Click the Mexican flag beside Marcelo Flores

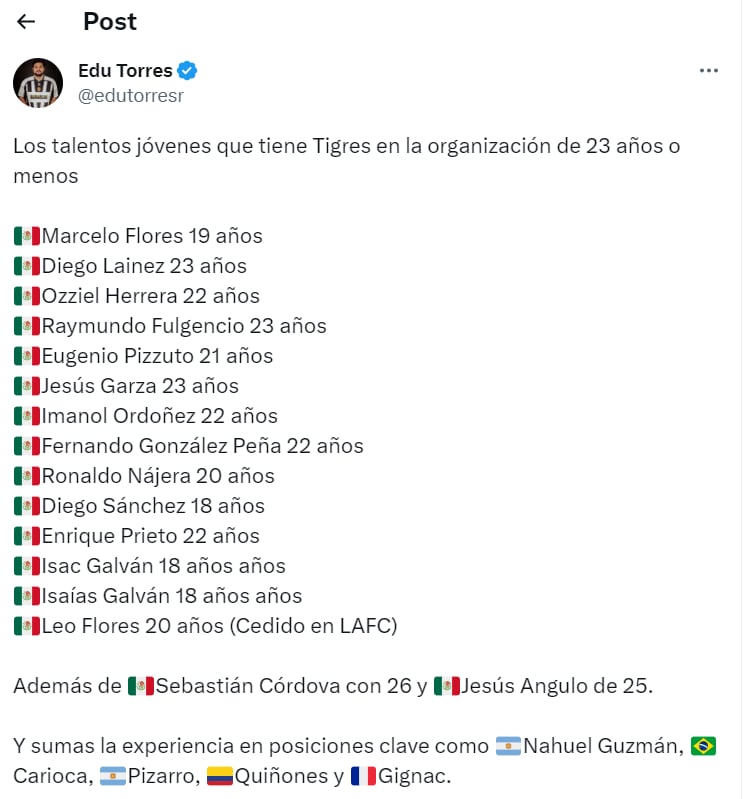(26, 237)
